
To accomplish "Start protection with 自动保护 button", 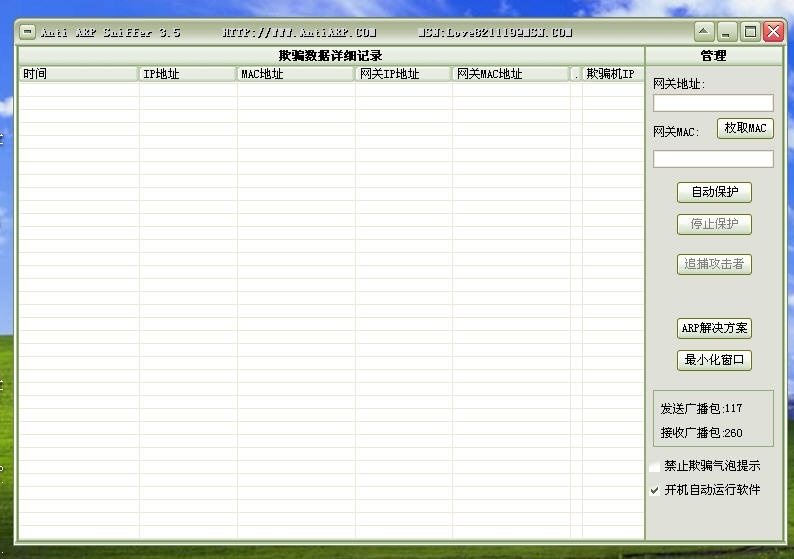I will click(x=714, y=192).
